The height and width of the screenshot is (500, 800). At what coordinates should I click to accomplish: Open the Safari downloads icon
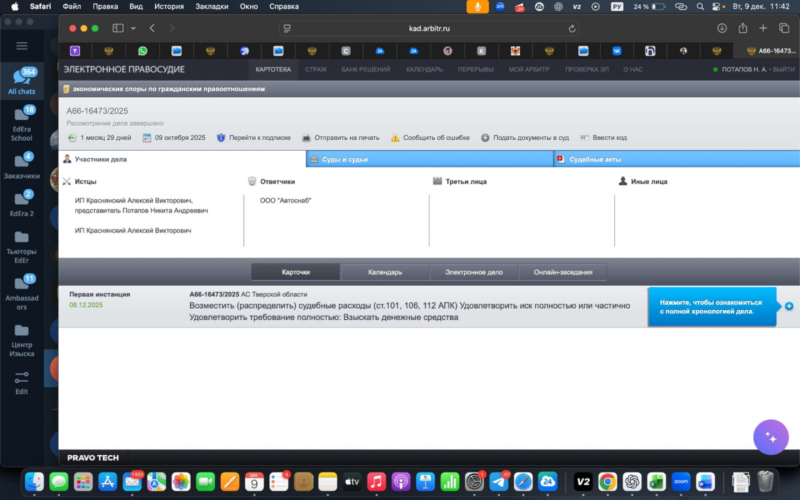coord(720,28)
